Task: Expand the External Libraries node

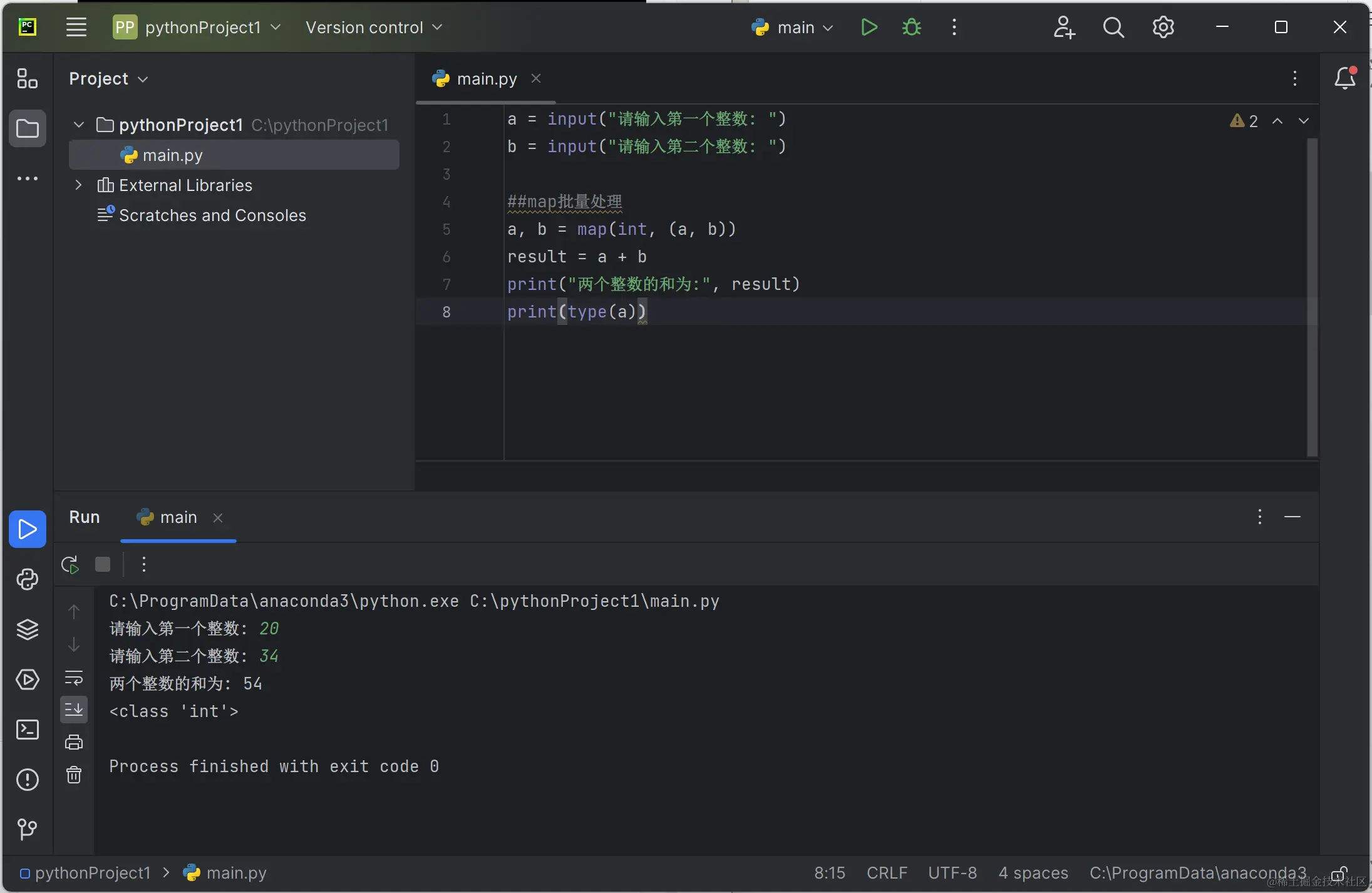Action: (x=79, y=185)
